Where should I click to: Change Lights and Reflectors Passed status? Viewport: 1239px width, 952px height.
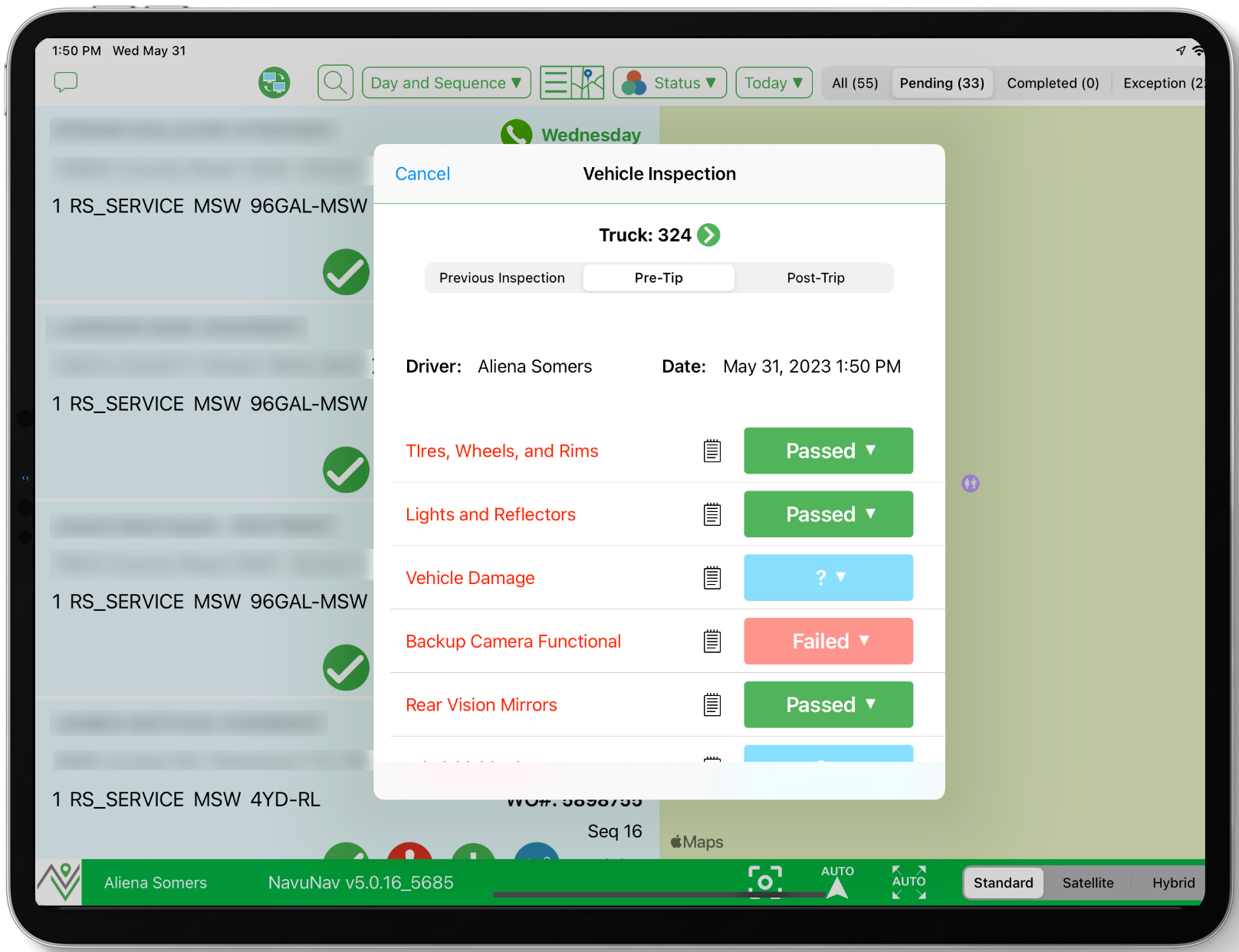click(828, 514)
